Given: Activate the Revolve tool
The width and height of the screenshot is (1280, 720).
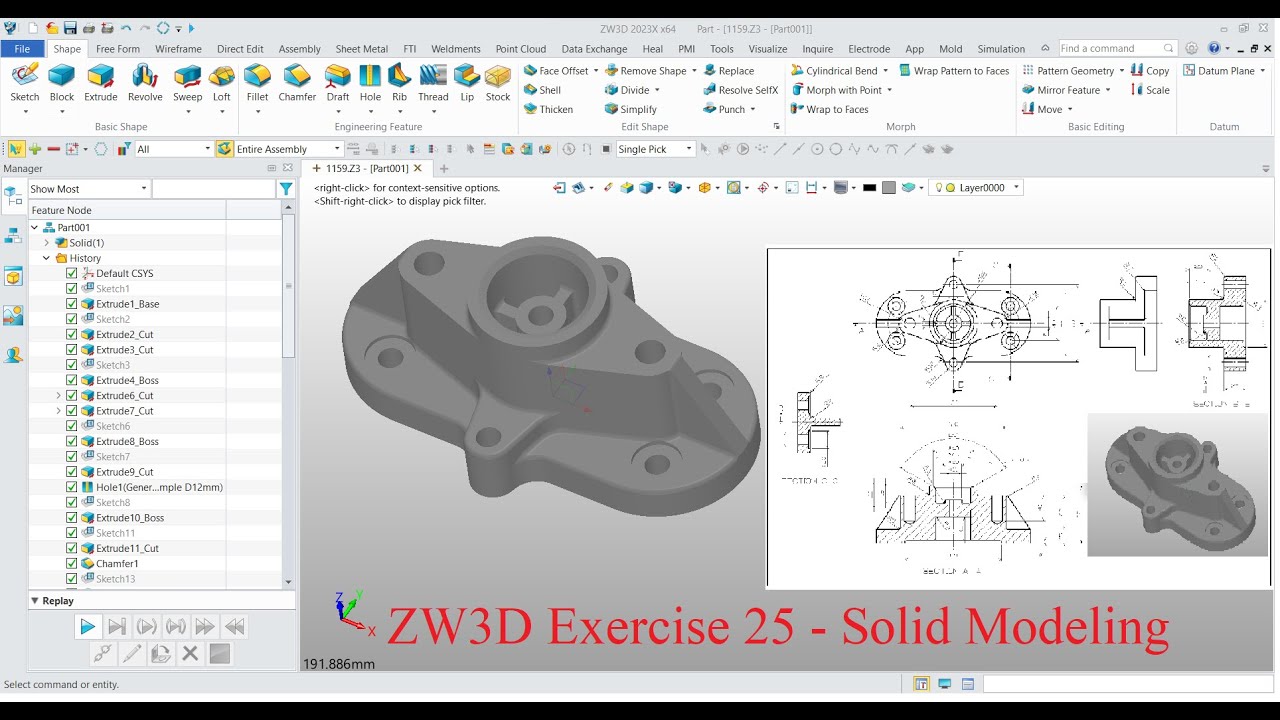Looking at the screenshot, I should tap(145, 82).
